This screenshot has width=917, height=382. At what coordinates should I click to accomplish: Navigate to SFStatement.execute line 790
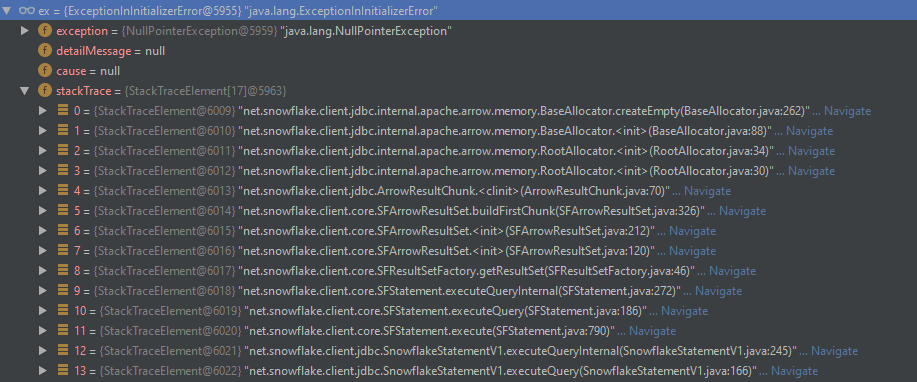click(652, 331)
